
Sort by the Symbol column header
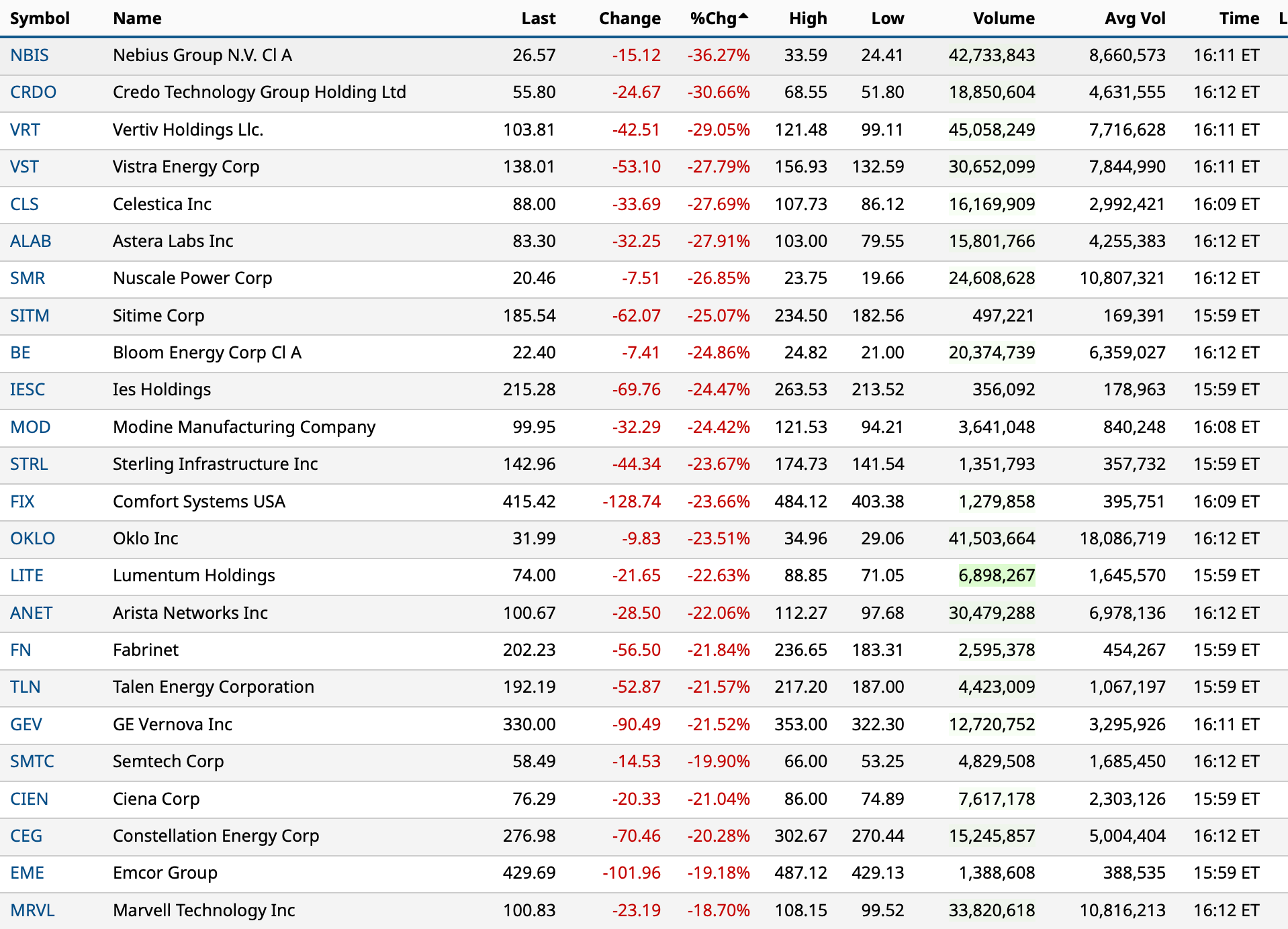[x=40, y=18]
